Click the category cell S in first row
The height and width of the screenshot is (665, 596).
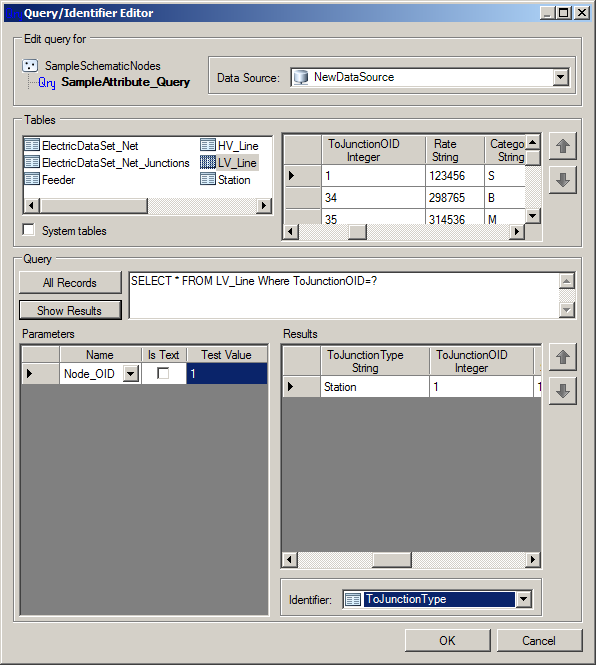click(505, 176)
